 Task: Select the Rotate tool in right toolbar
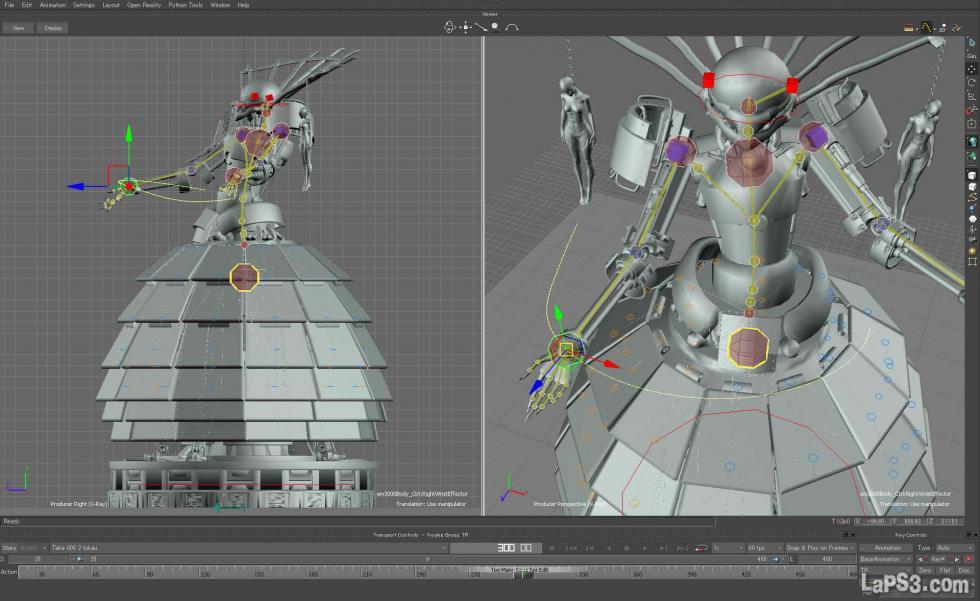click(x=972, y=82)
